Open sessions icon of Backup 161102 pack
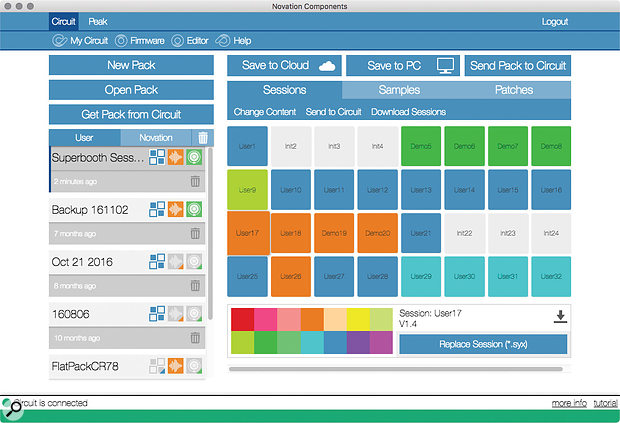 tap(157, 209)
